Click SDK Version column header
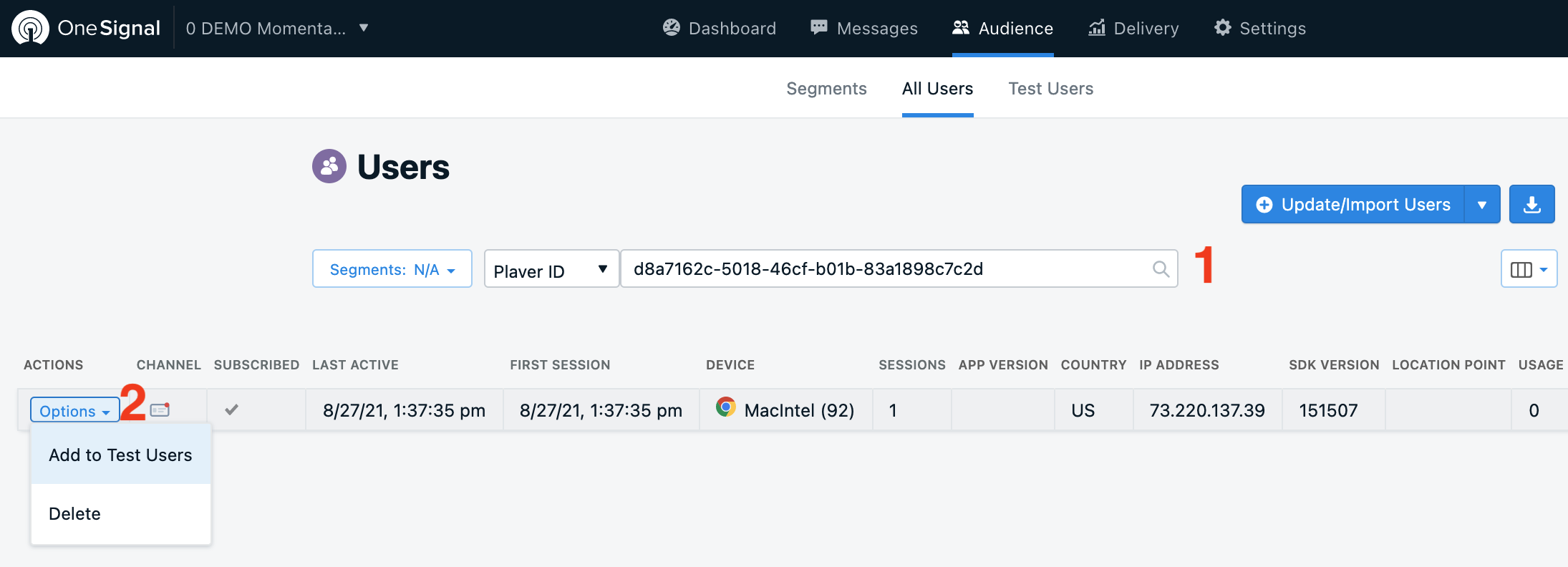This screenshot has height=567, width=1568. pyautogui.click(x=1334, y=364)
